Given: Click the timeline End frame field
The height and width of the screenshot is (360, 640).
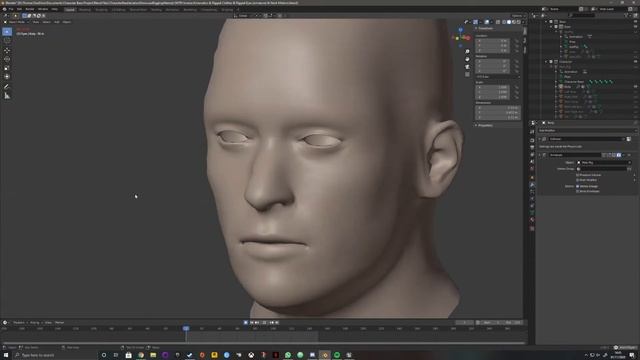Looking at the screenshot, I should click(x=512, y=323).
